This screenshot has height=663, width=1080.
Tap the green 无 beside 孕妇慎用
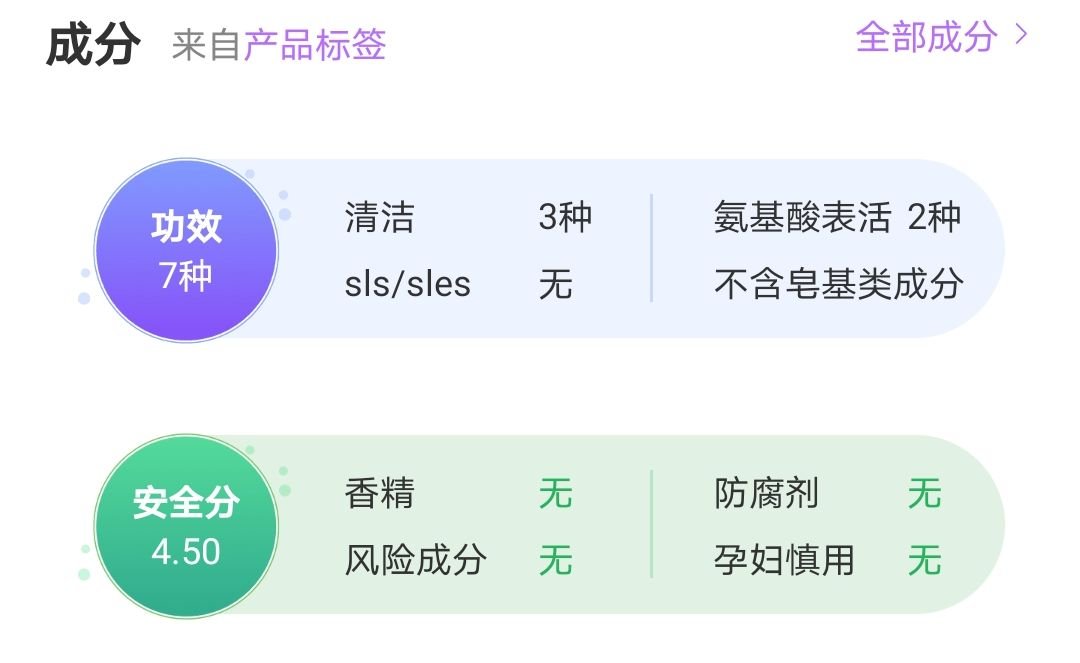925,560
